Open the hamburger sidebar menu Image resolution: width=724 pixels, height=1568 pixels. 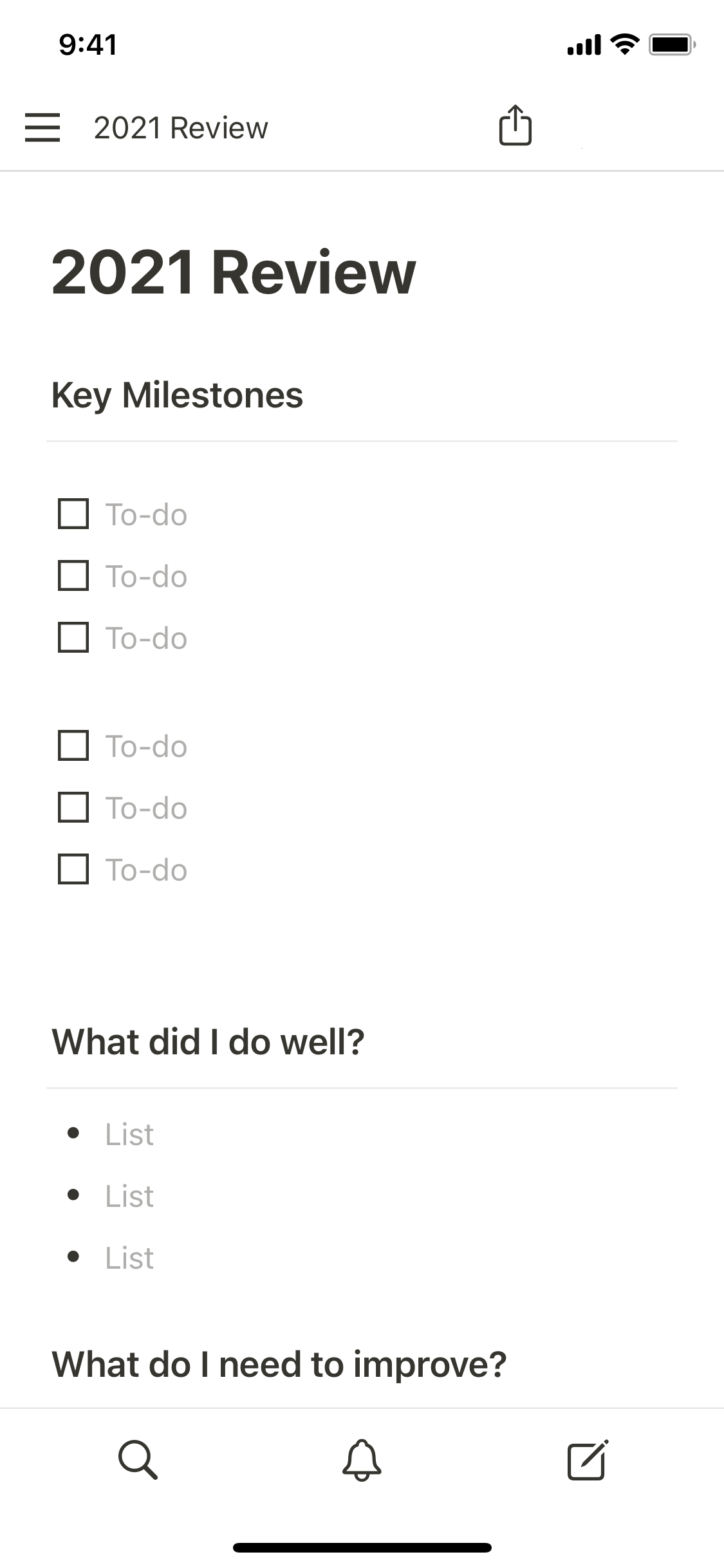click(42, 127)
